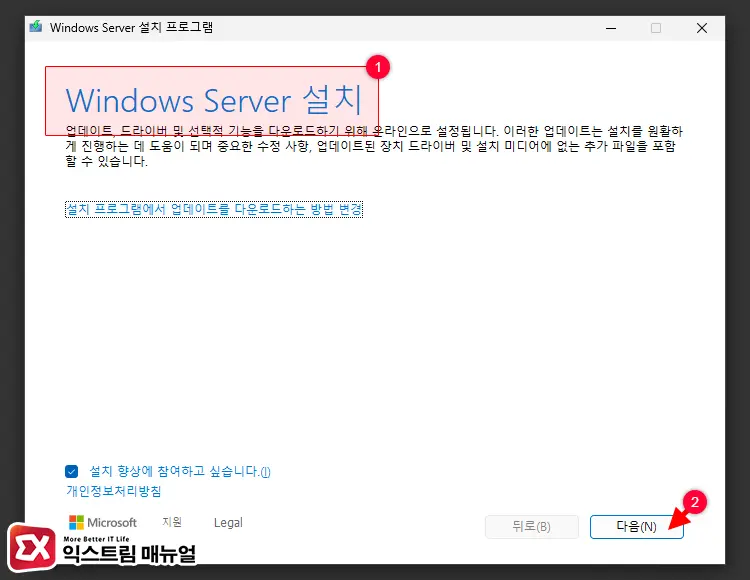Screen dimensions: 750x580
Task: Minimize the setup window
Action: 611,28
